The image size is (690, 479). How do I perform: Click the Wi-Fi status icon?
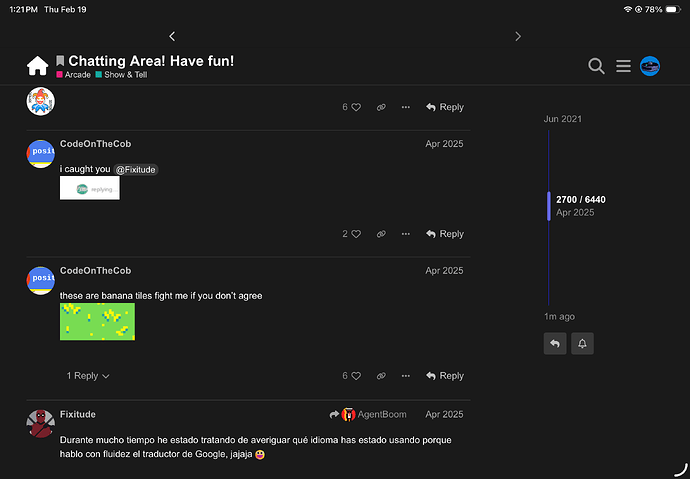(x=628, y=9)
